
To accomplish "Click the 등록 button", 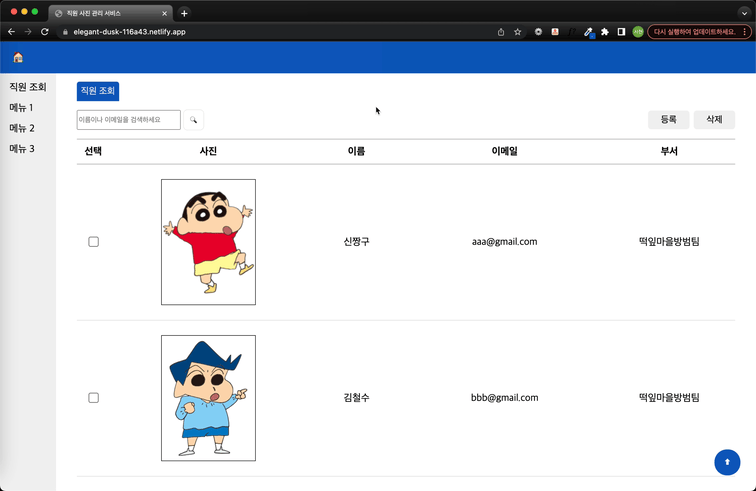I will pyautogui.click(x=668, y=120).
